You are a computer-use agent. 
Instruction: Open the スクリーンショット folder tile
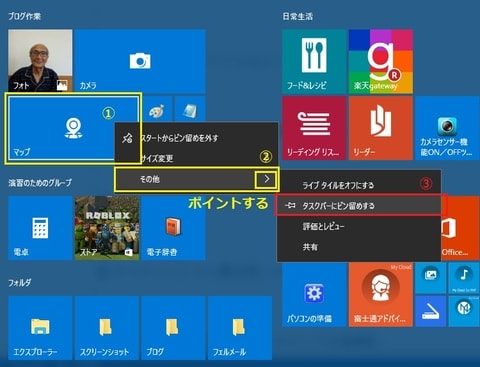pos(107,328)
